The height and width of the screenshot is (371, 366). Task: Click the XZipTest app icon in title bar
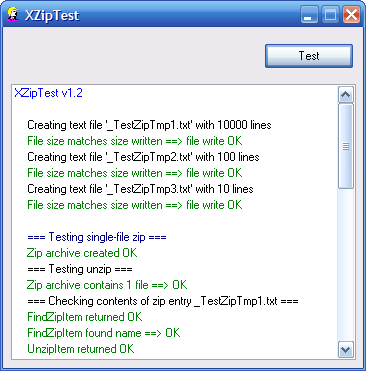pos(13,15)
